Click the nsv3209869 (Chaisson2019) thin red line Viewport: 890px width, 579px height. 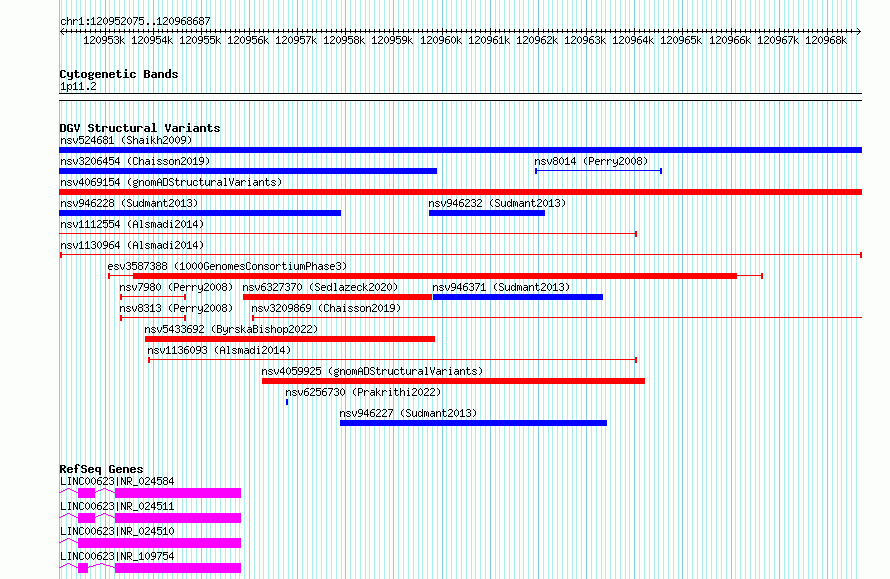[x=557, y=318]
